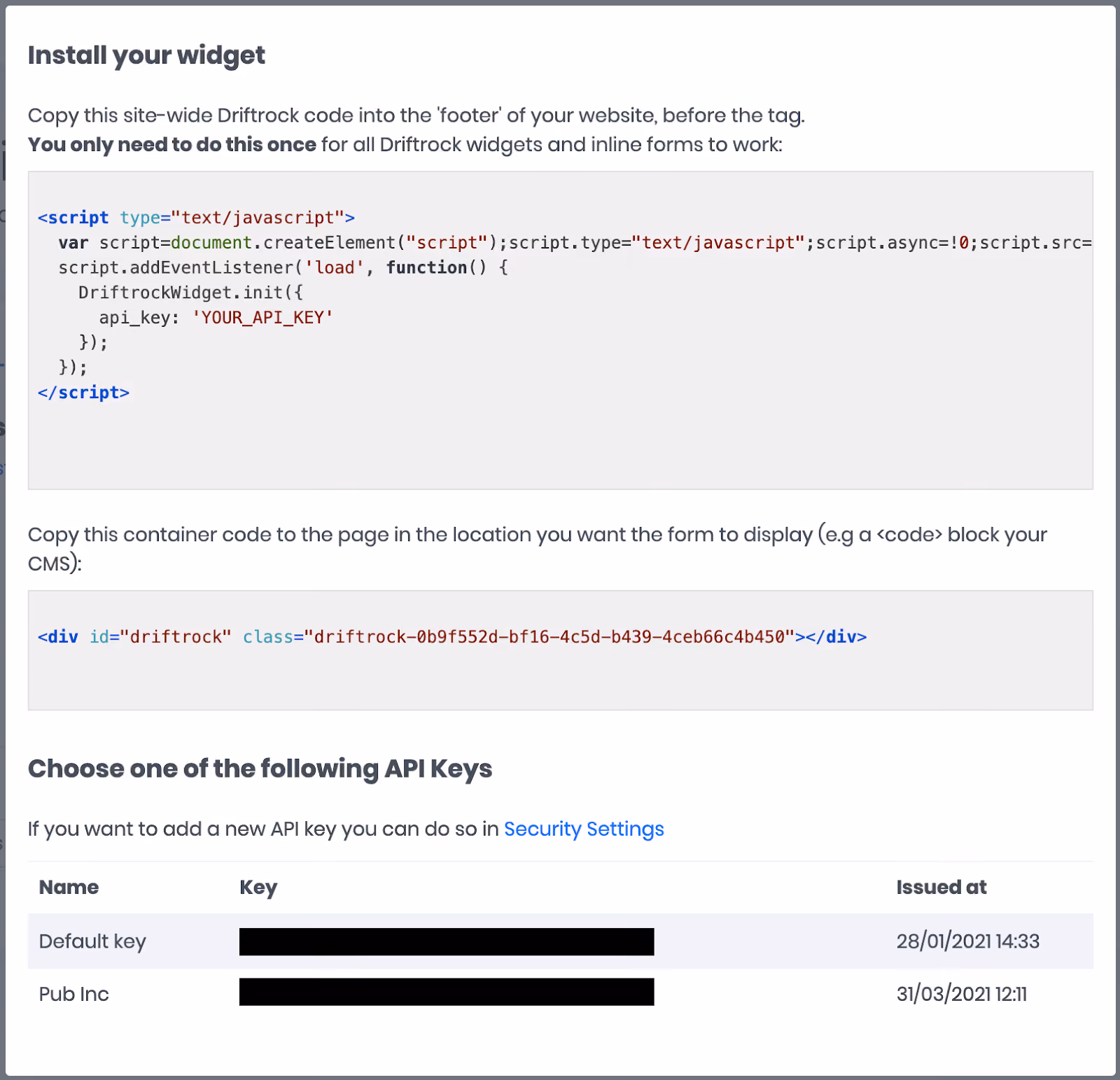Click the 'YOUR_API_KEY' placeholder text
The width and height of the screenshot is (1120, 1080).
click(262, 318)
